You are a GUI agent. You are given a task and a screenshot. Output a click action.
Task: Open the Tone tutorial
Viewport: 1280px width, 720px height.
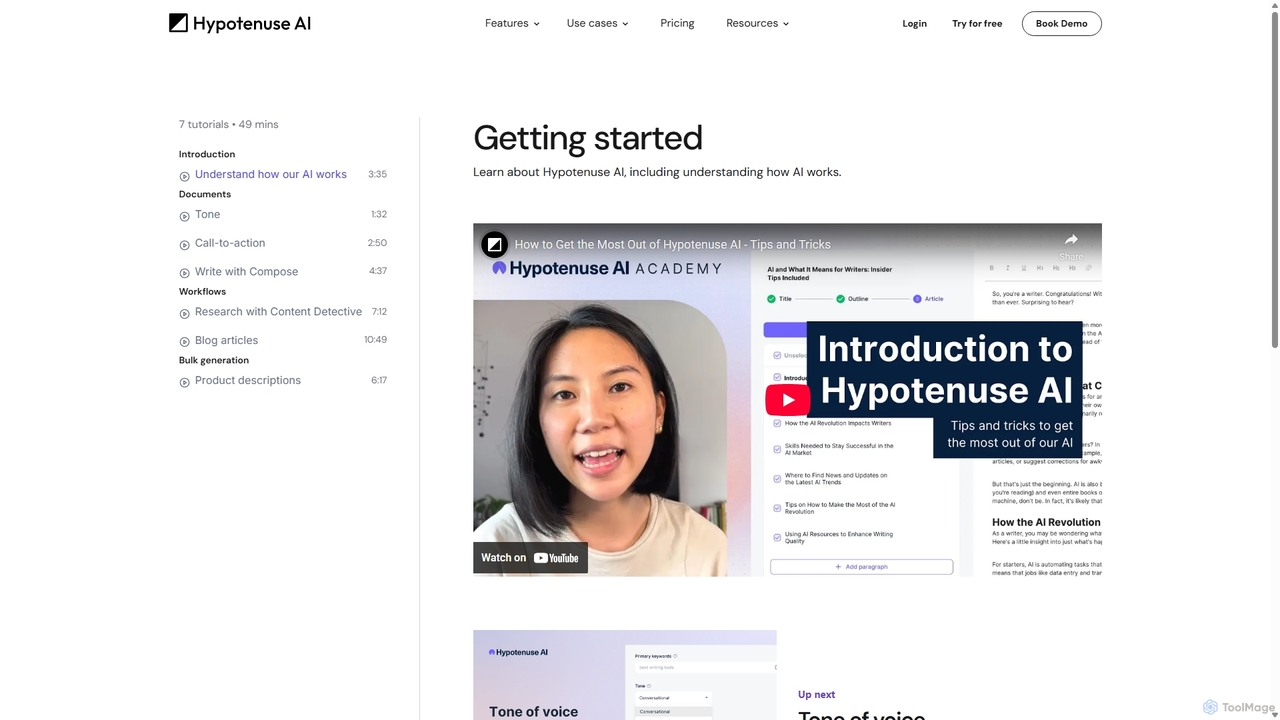point(208,214)
